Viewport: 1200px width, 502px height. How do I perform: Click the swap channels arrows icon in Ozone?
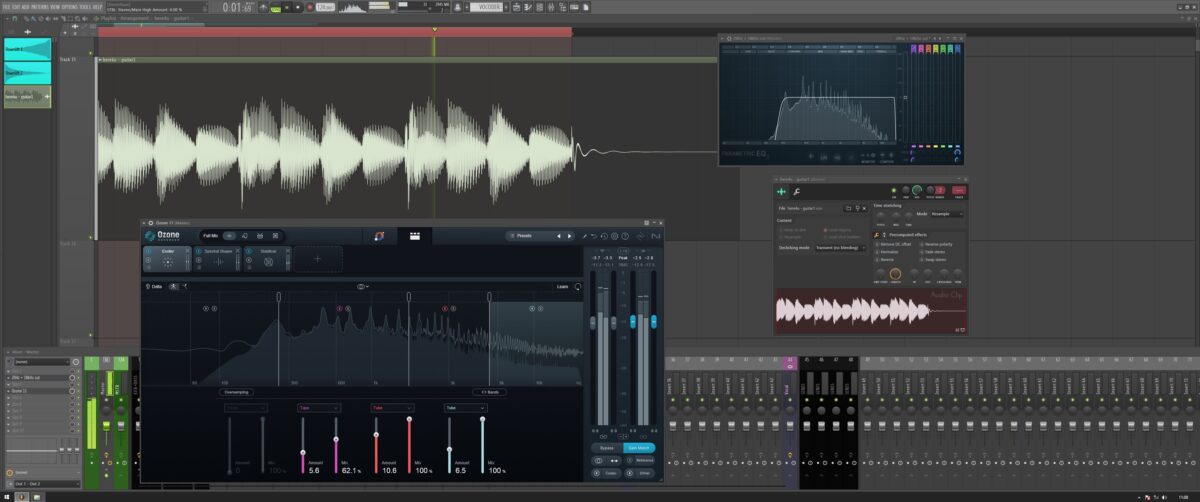coord(615,460)
